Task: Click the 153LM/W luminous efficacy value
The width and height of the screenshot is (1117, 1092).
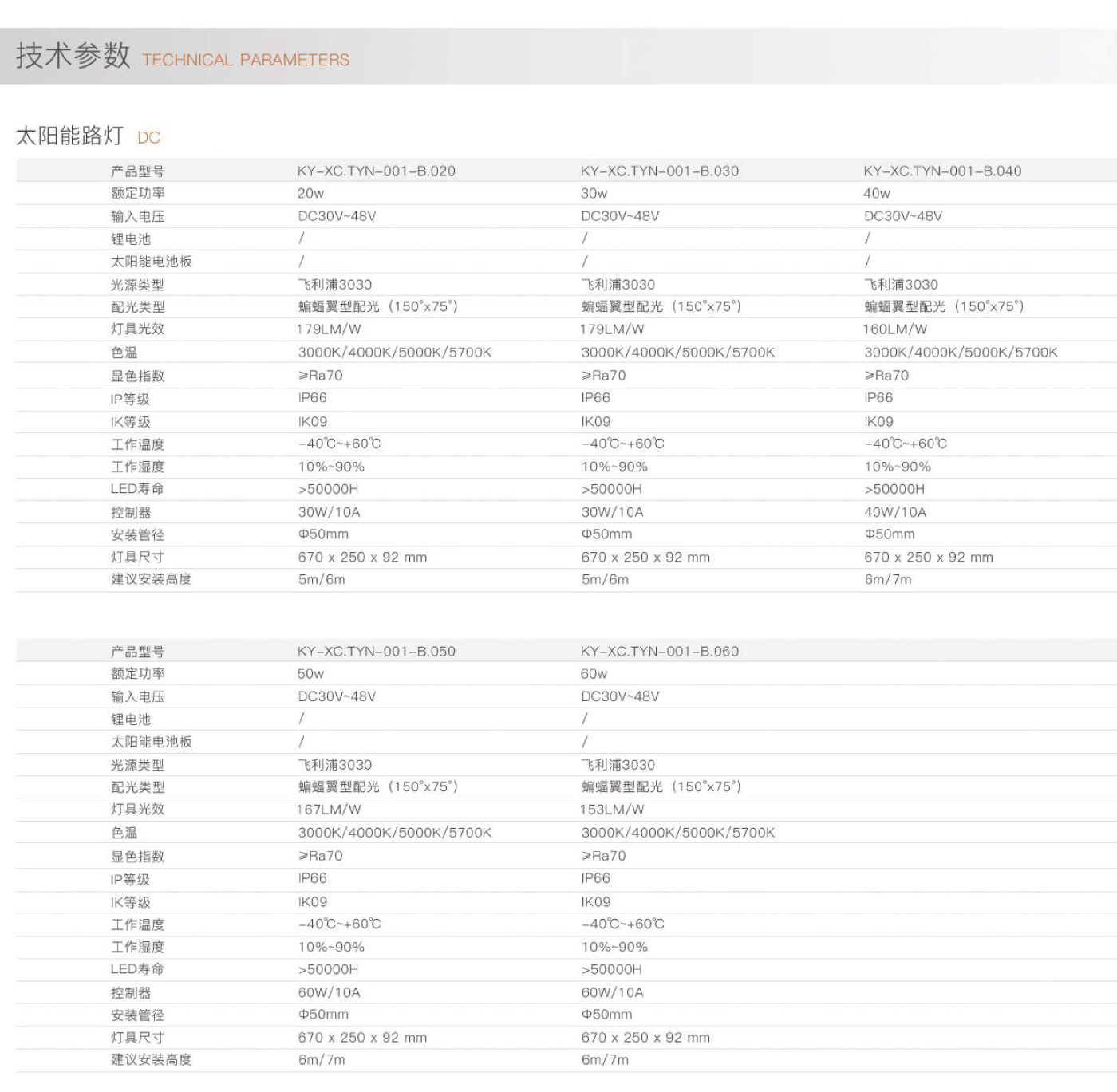Action: (x=611, y=809)
